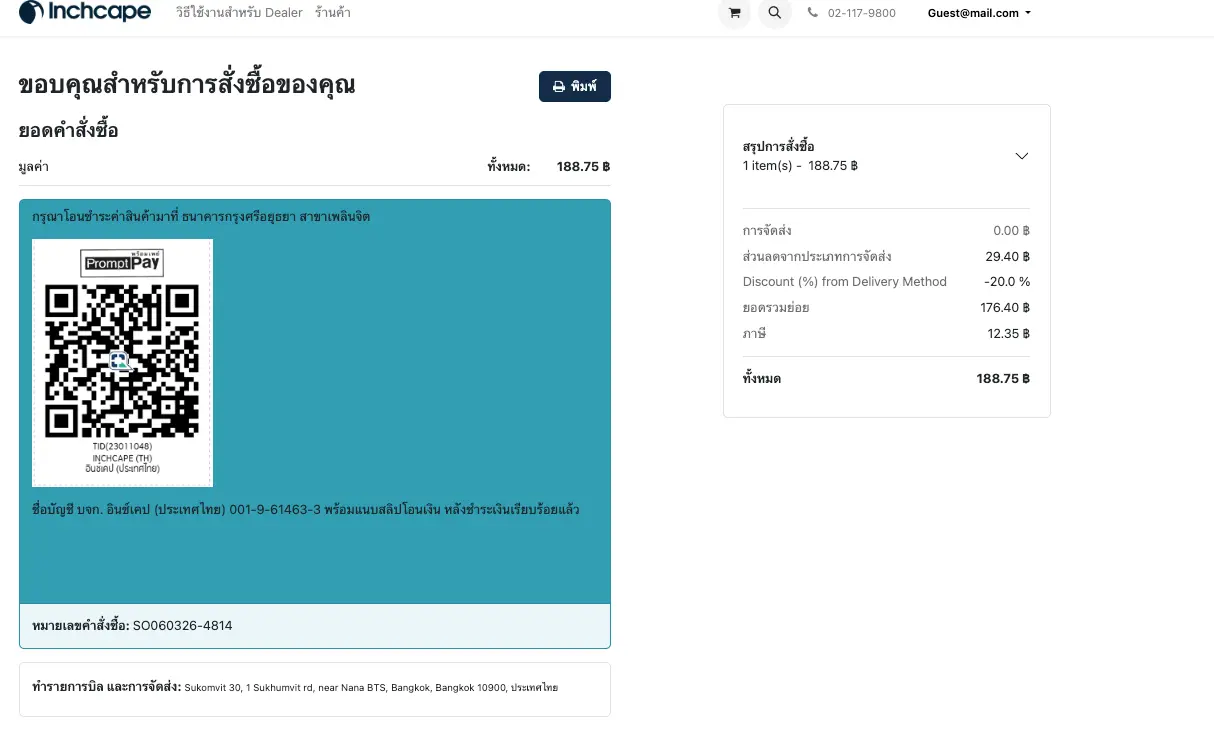The image size is (1214, 737).
Task: Click the 02-117-9800 phone number link
Action: [861, 13]
